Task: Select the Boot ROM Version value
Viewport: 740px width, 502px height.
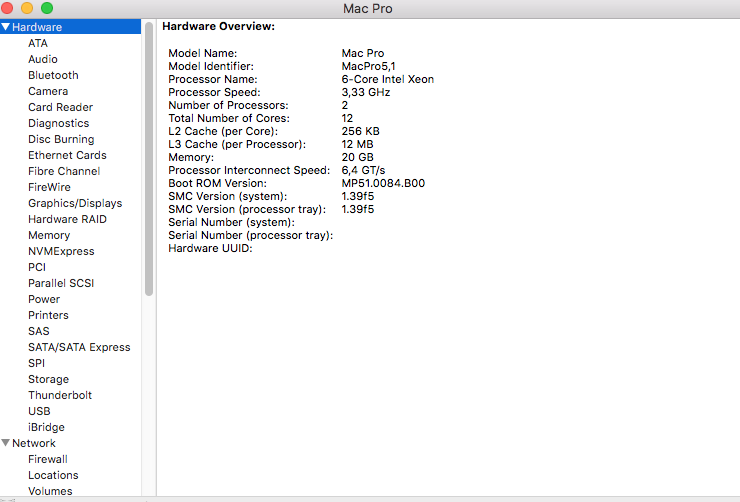Action: (x=383, y=183)
